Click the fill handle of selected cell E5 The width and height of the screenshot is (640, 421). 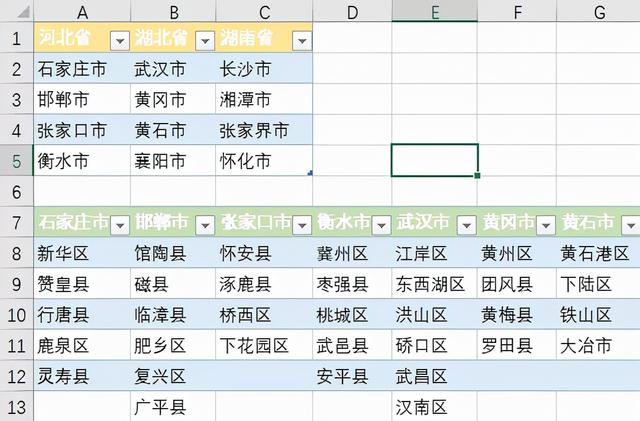[477, 176]
